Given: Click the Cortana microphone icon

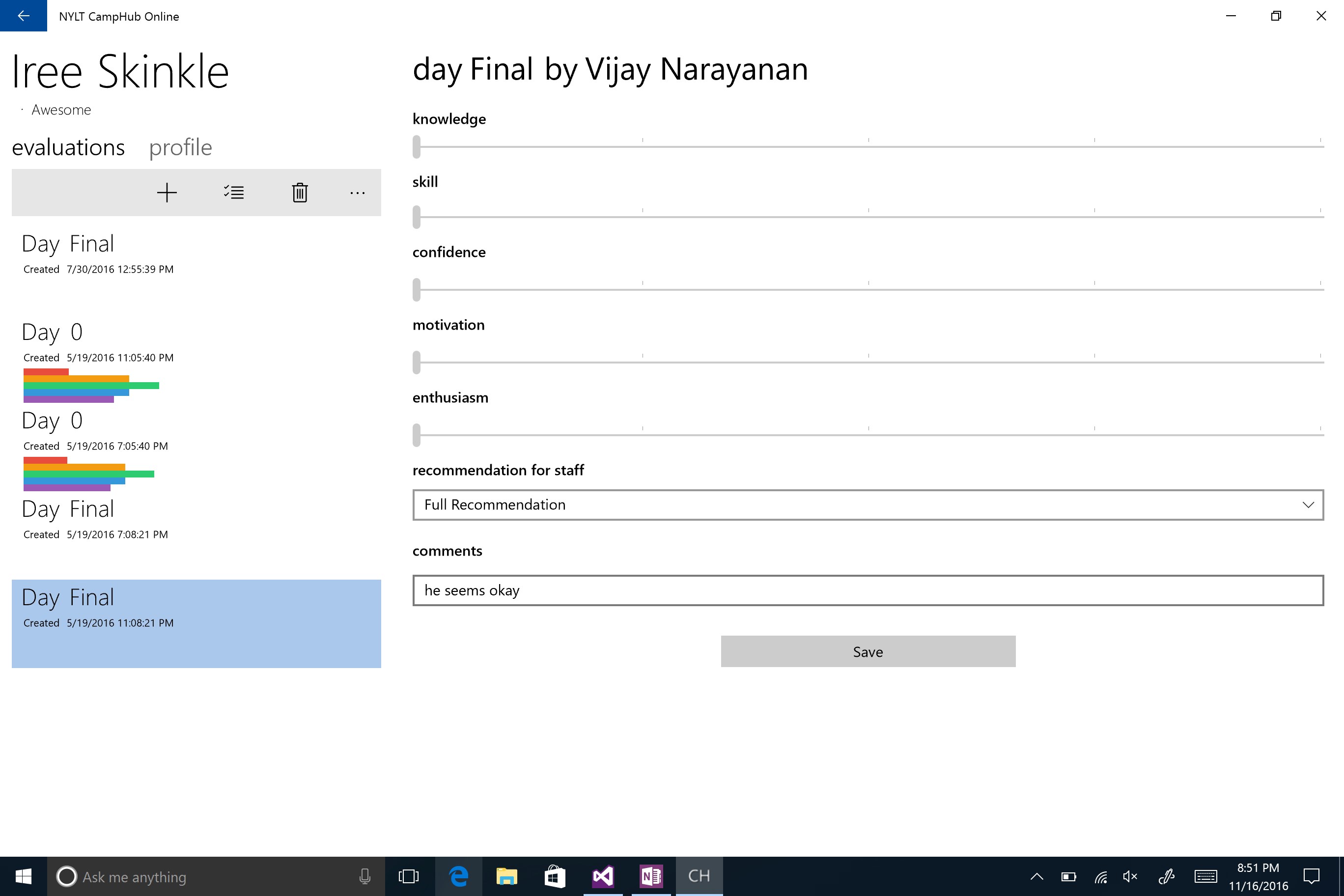Looking at the screenshot, I should 364,876.
